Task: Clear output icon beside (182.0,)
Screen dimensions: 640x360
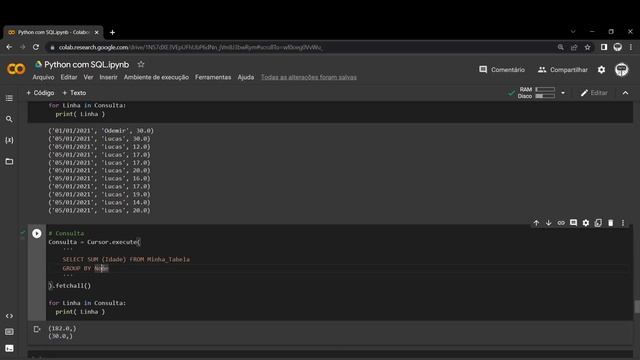Action: pos(37,329)
